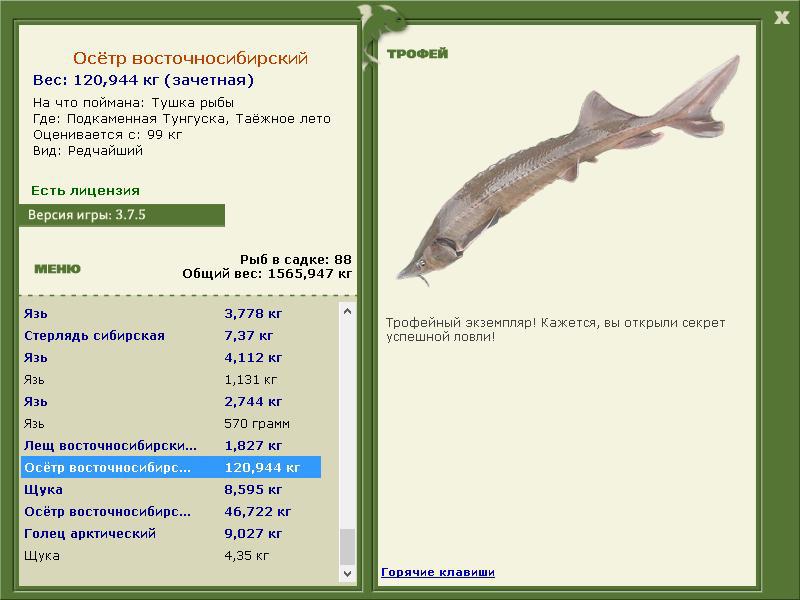
Task: Select Щука 4,35 кг row
Action: pos(171,555)
